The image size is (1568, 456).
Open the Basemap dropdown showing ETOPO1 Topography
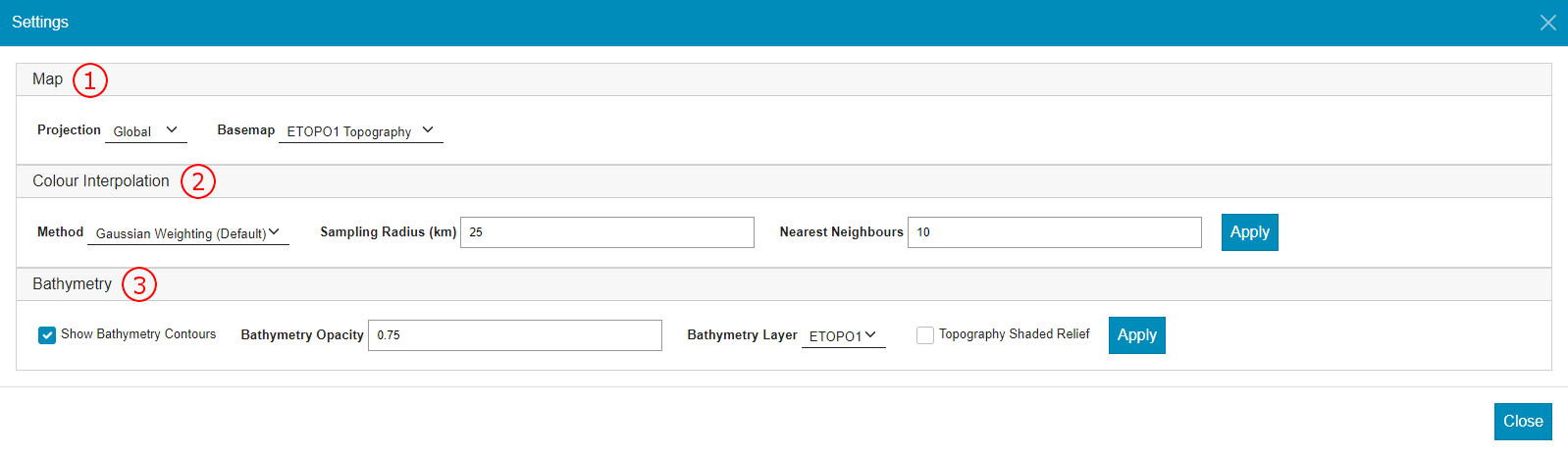(361, 130)
